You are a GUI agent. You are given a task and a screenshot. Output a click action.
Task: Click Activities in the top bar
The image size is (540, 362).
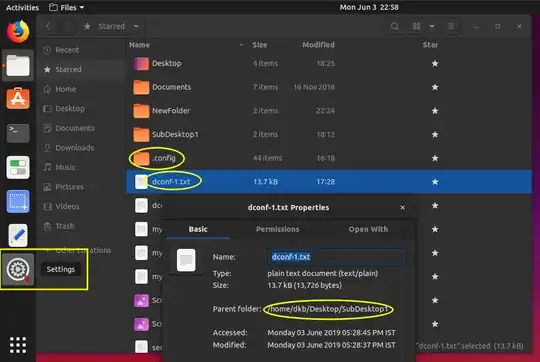pos(22,7)
